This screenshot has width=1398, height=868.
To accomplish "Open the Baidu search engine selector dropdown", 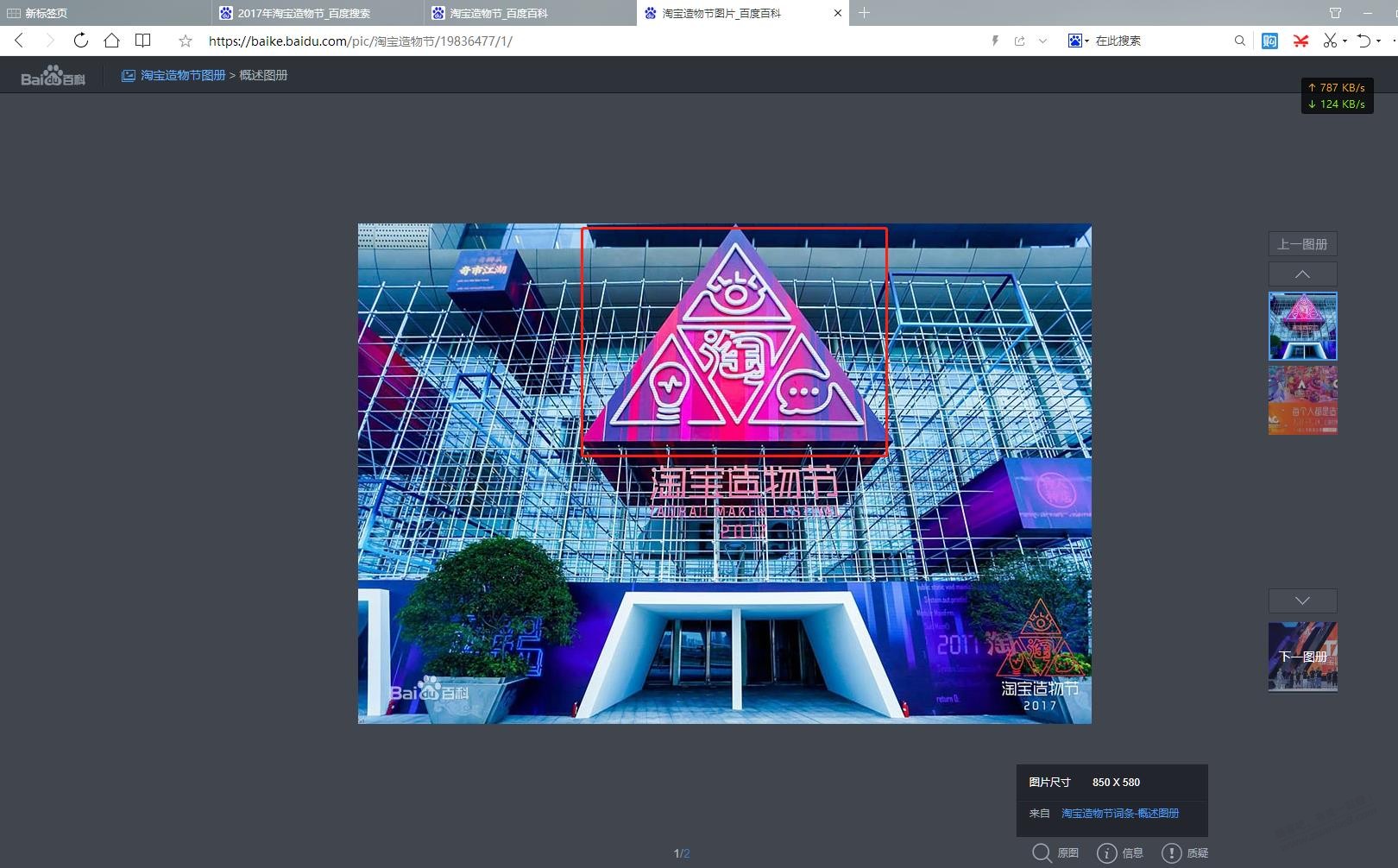I will point(1079,41).
